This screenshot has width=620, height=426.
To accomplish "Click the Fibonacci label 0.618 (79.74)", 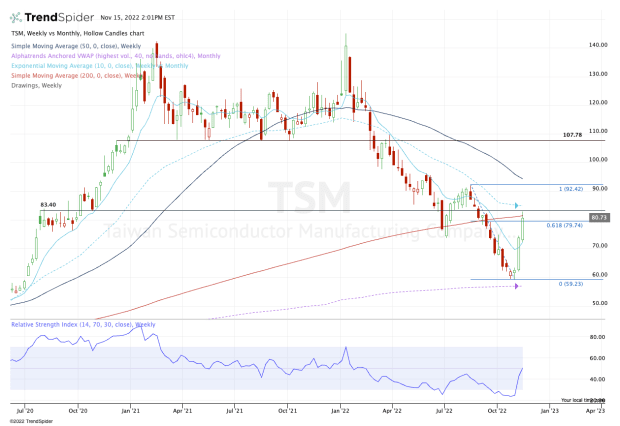I will [x=565, y=225].
